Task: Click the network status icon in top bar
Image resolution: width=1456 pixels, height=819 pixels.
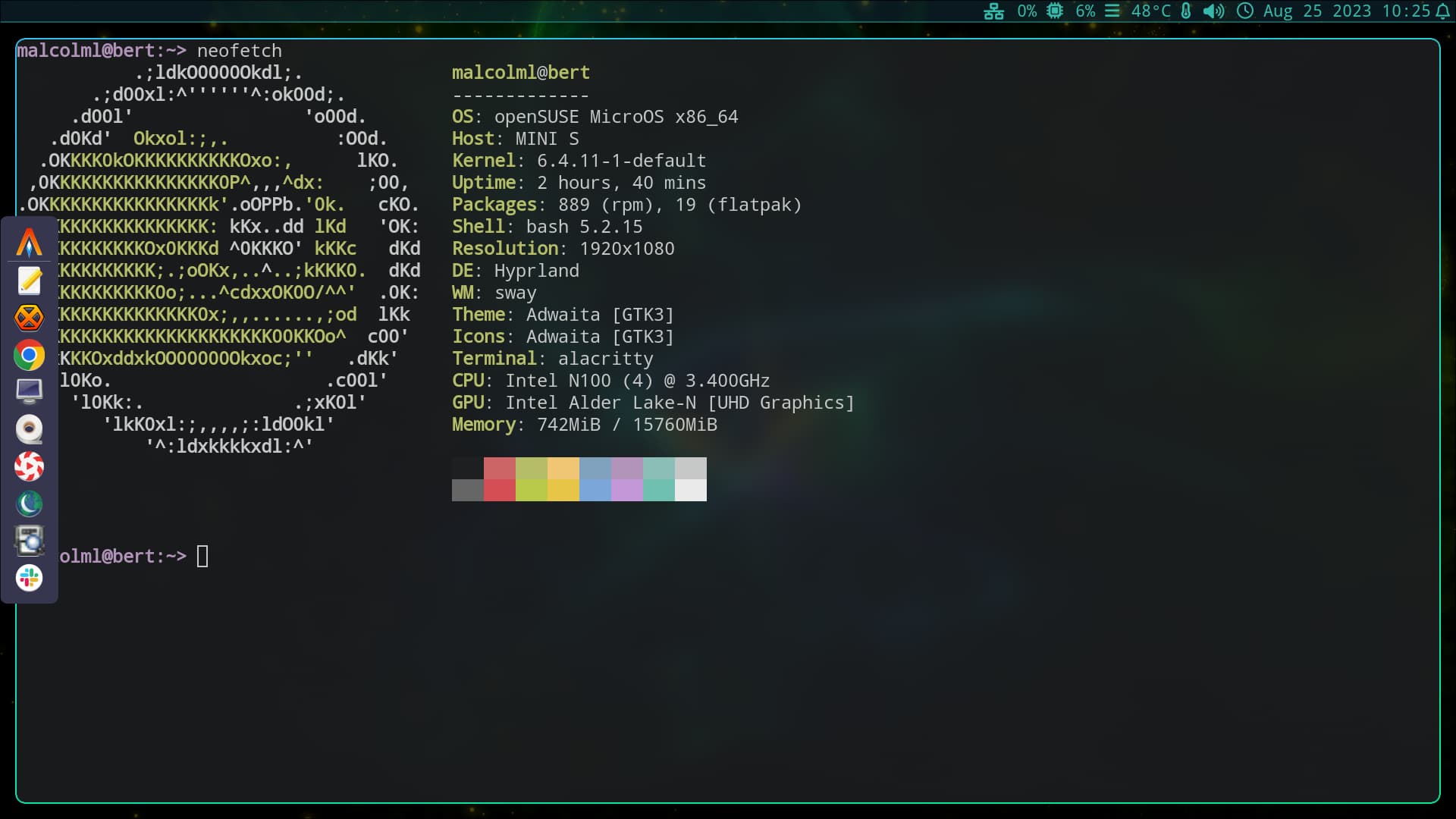Action: pyautogui.click(x=993, y=11)
